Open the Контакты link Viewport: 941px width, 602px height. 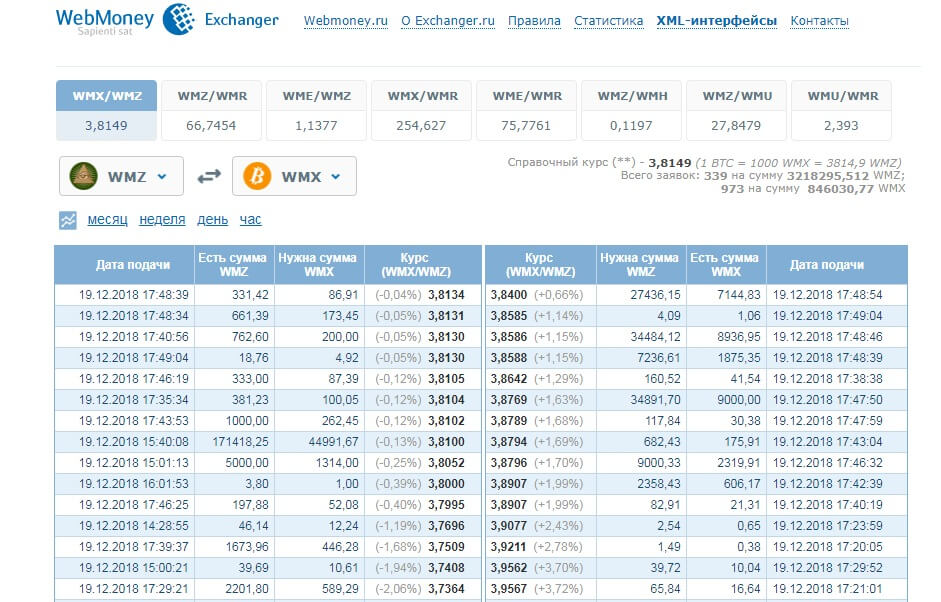click(819, 21)
